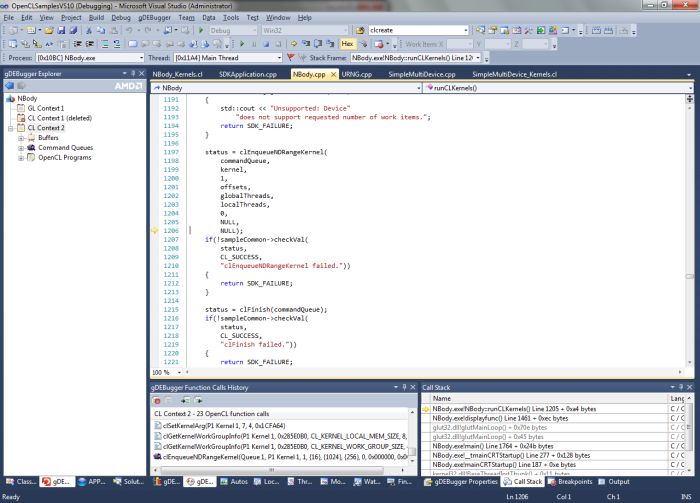Click the blue back arrow in gDEBugger Explorer
Screen dimensions: 700x503
point(9,86)
